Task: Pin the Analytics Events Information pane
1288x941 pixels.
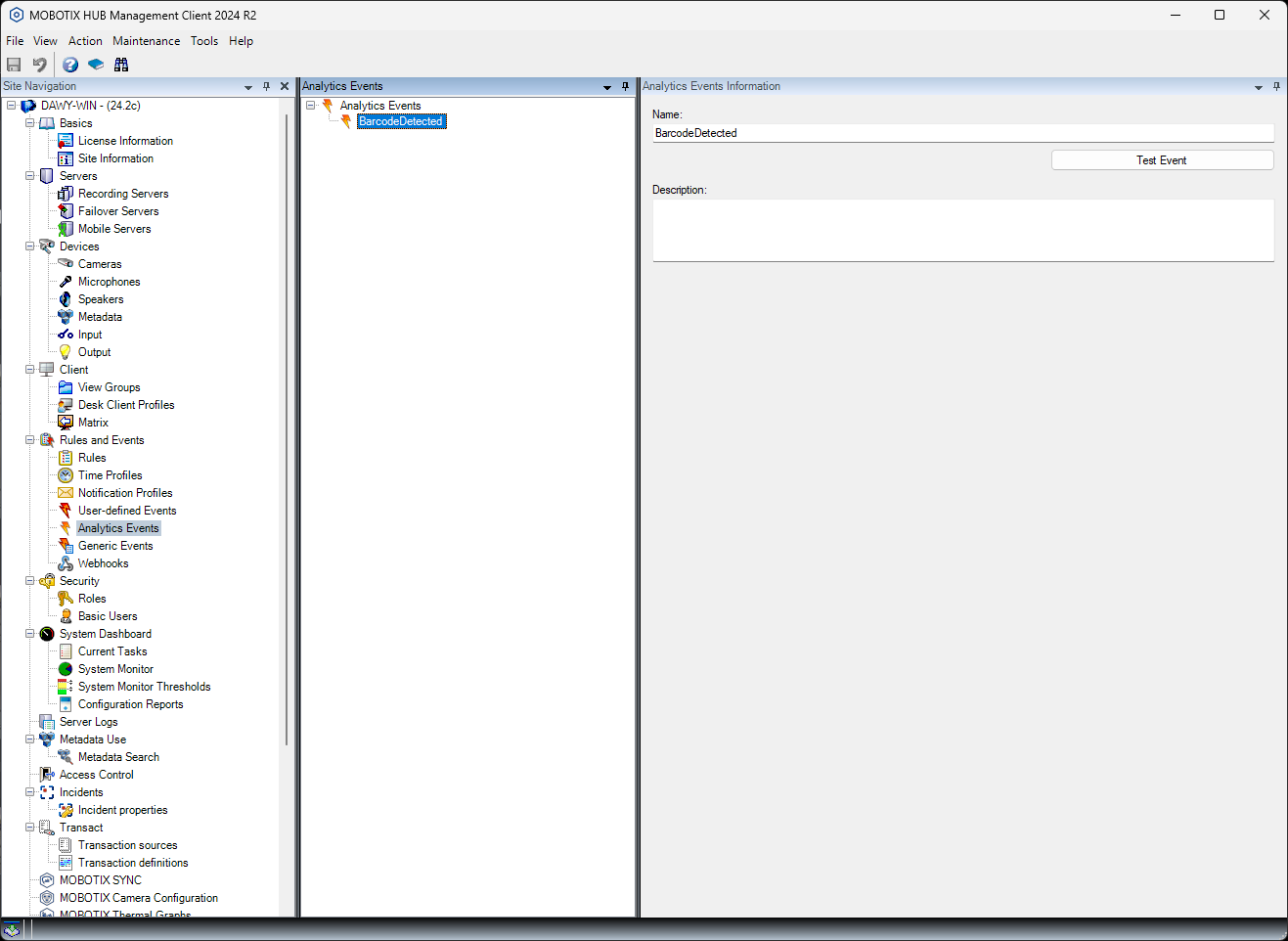Action: [x=1276, y=86]
